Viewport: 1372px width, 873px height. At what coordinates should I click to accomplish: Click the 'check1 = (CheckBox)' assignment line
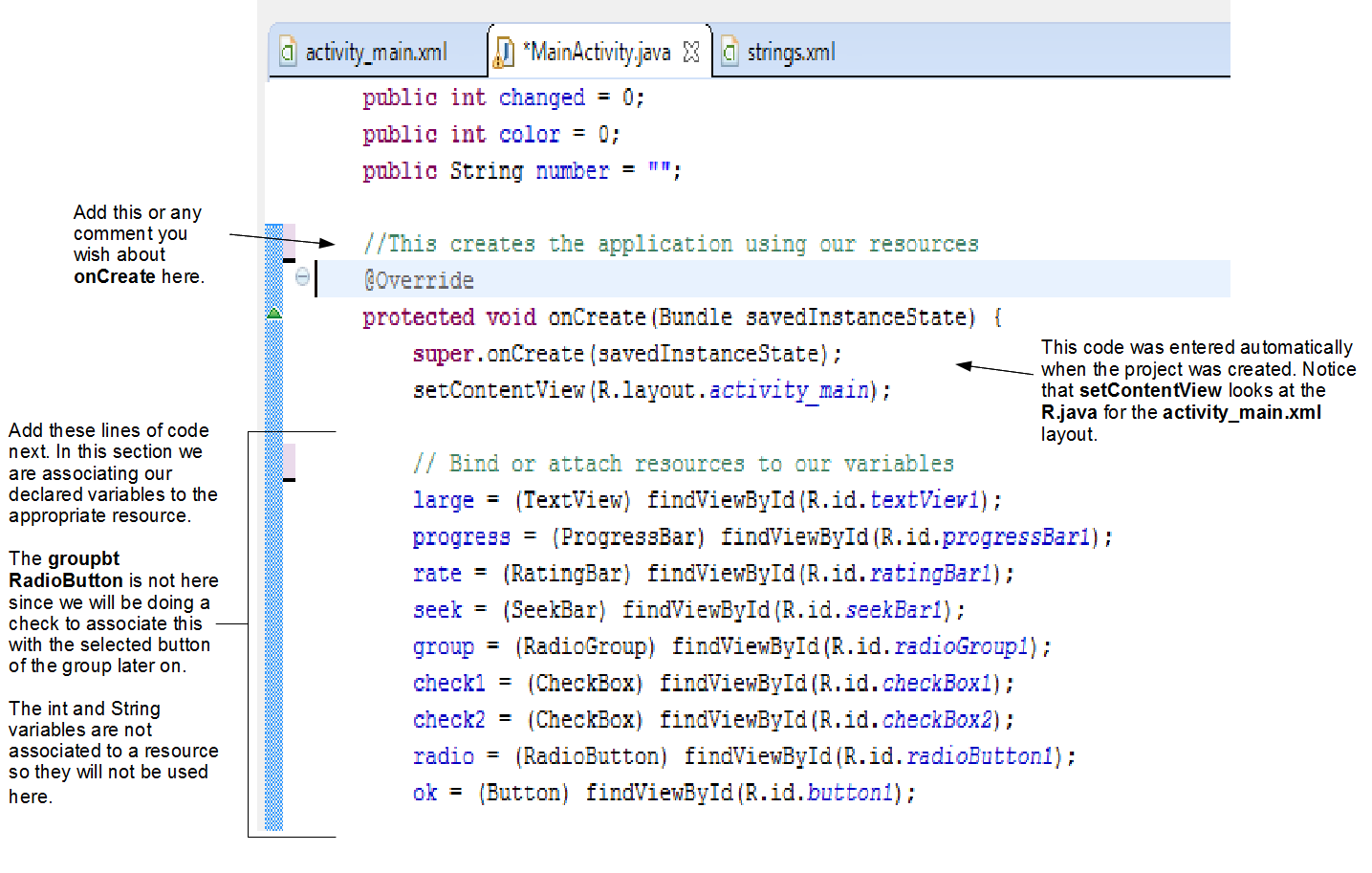713,684
